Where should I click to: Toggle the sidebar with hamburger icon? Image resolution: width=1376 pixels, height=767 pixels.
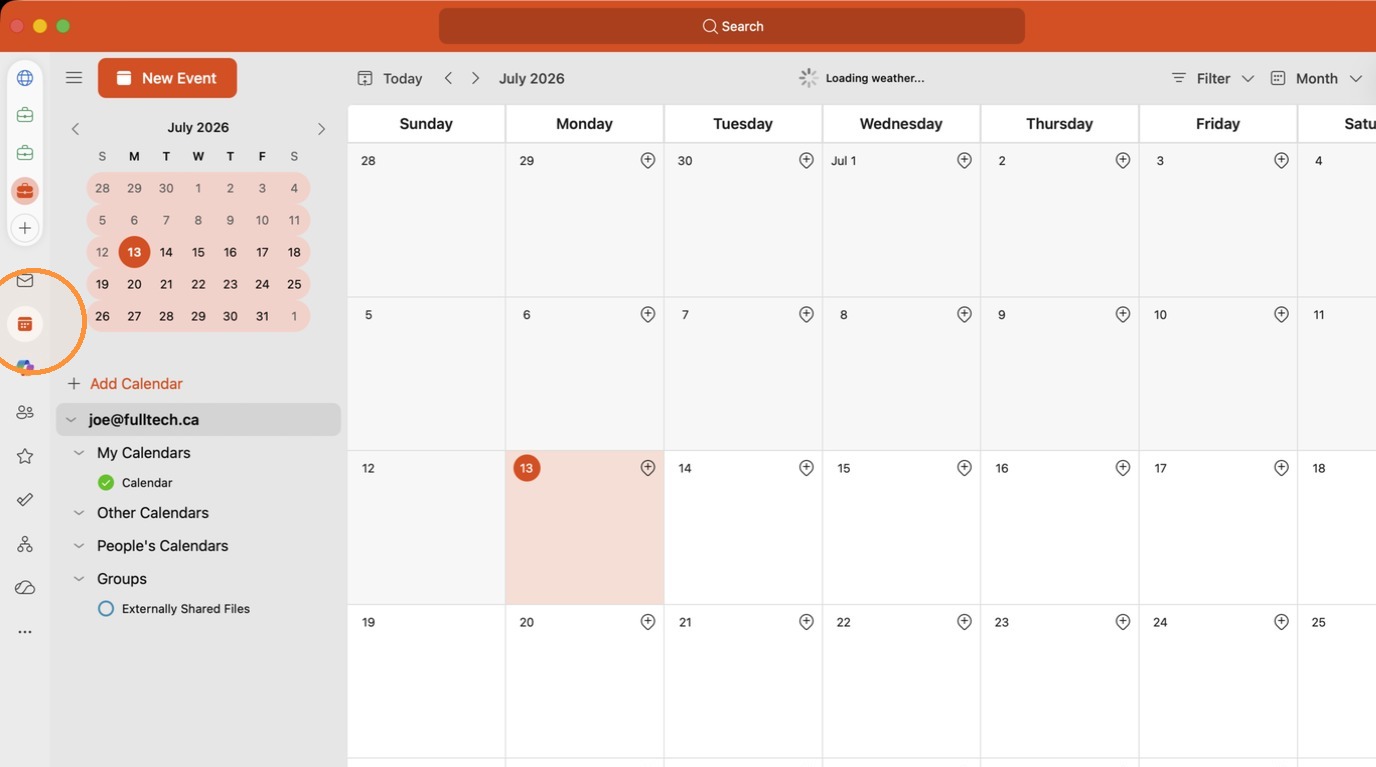coord(74,78)
